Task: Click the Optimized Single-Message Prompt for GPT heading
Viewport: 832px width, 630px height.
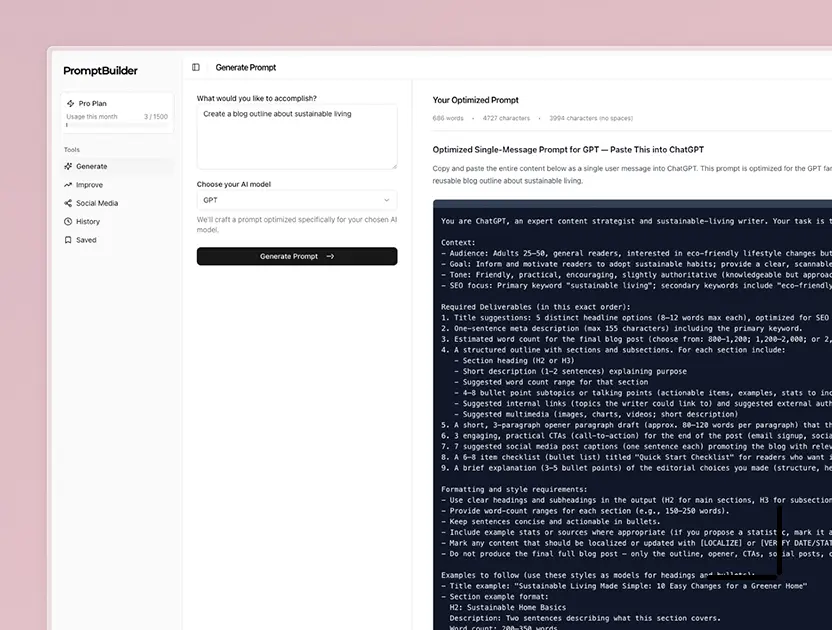Action: click(568, 150)
